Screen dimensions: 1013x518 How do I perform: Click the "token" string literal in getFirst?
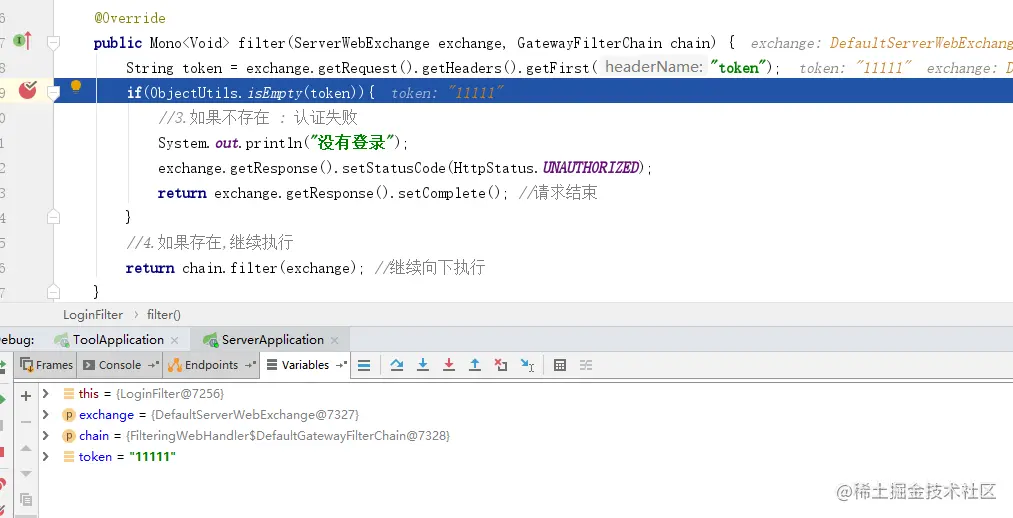pos(737,67)
